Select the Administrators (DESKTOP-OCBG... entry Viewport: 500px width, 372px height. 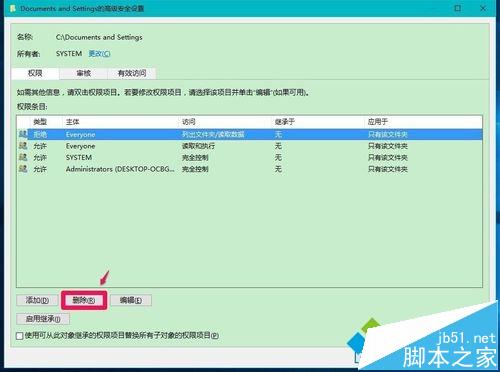pyautogui.click(x=120, y=169)
